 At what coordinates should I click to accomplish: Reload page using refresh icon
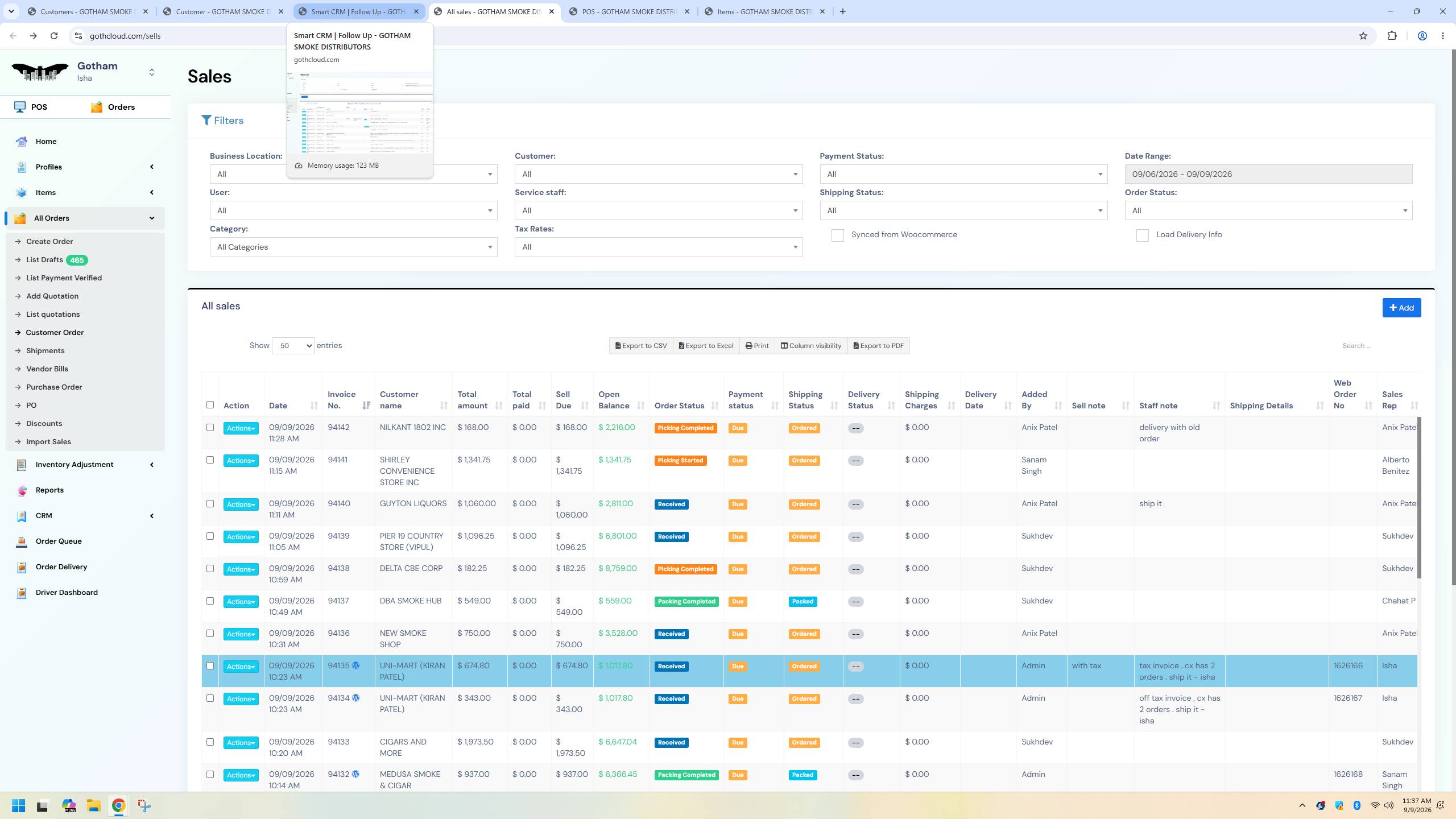(x=54, y=36)
